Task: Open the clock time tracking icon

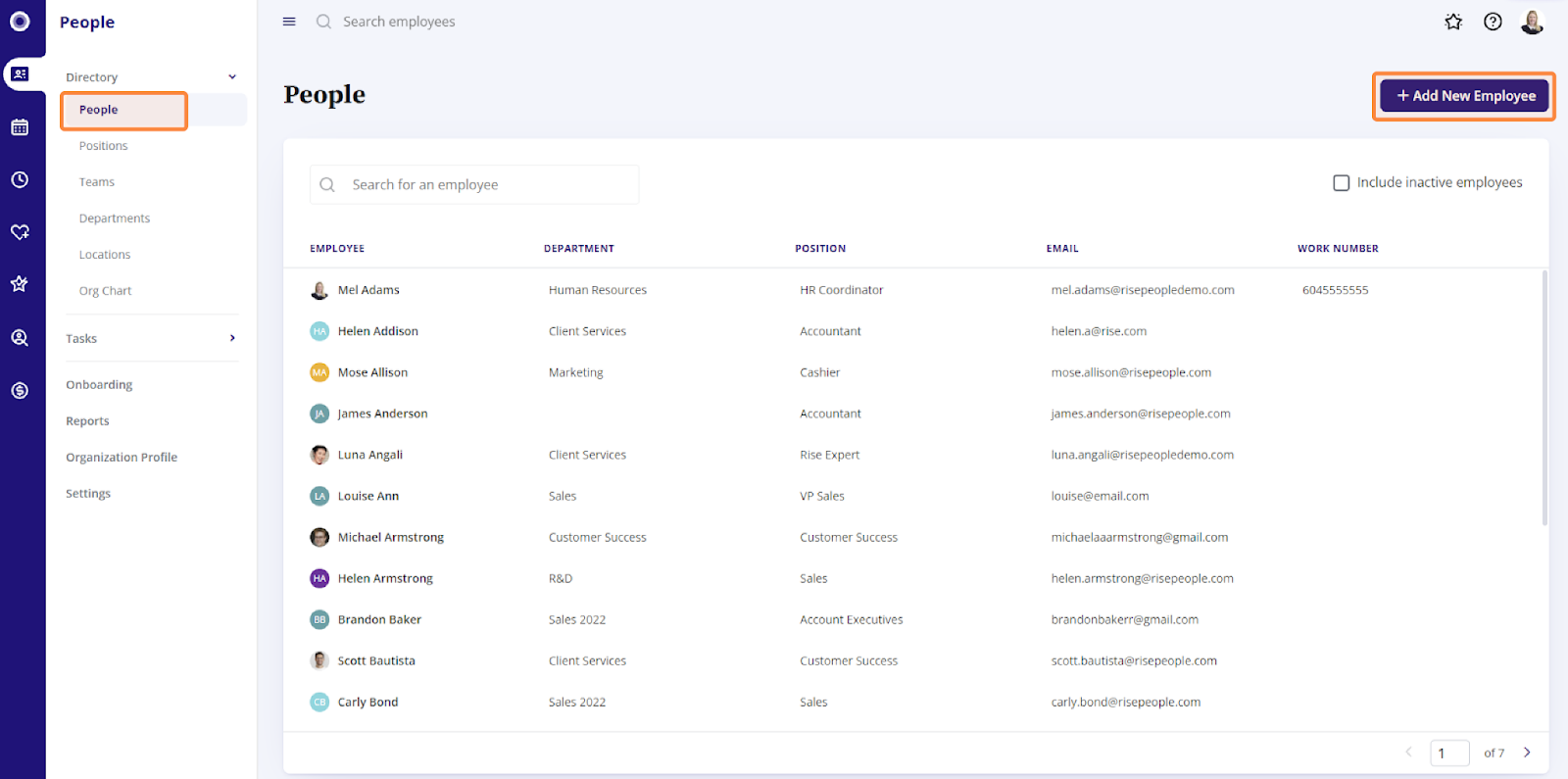Action: click(x=20, y=179)
